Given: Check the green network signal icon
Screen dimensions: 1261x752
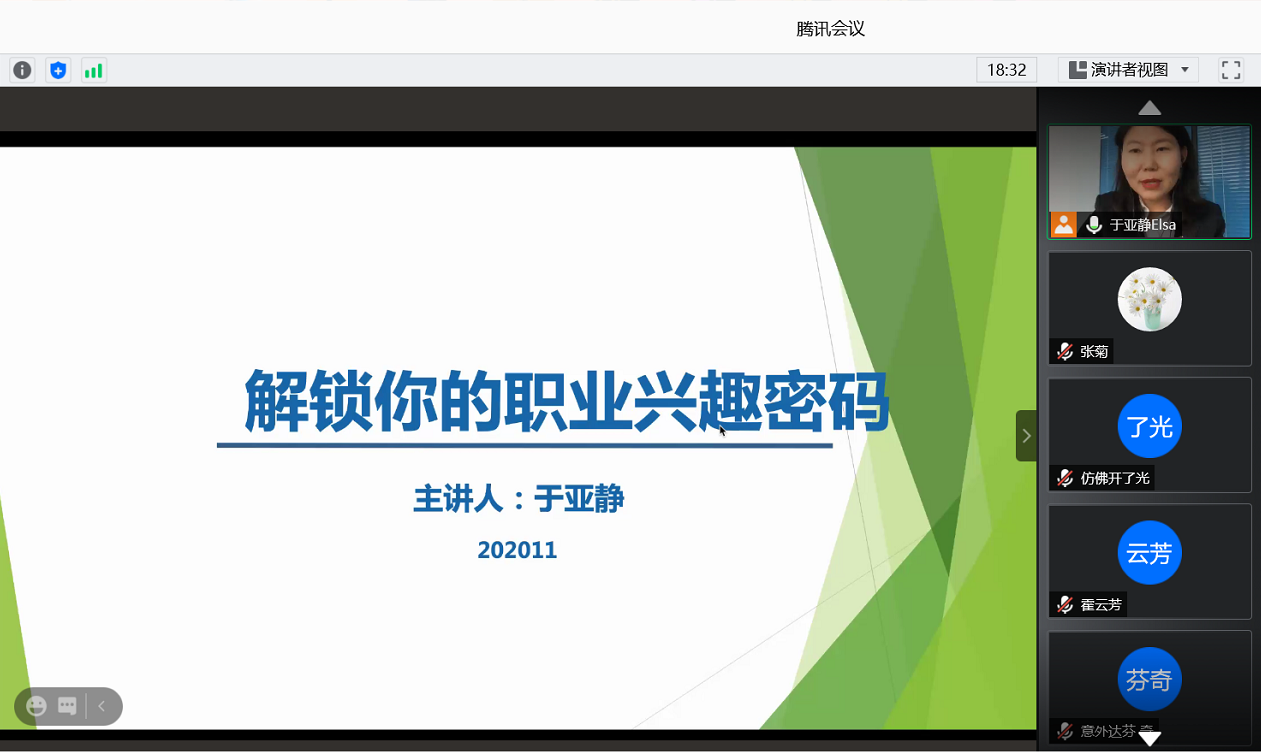Looking at the screenshot, I should pyautogui.click(x=94, y=70).
